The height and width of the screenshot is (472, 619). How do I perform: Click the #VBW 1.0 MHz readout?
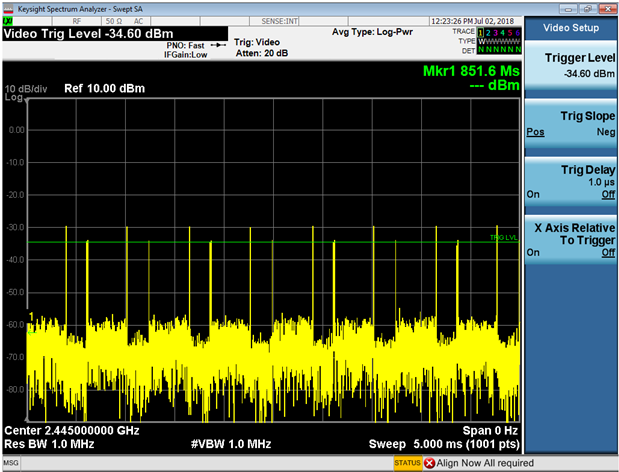231,444
